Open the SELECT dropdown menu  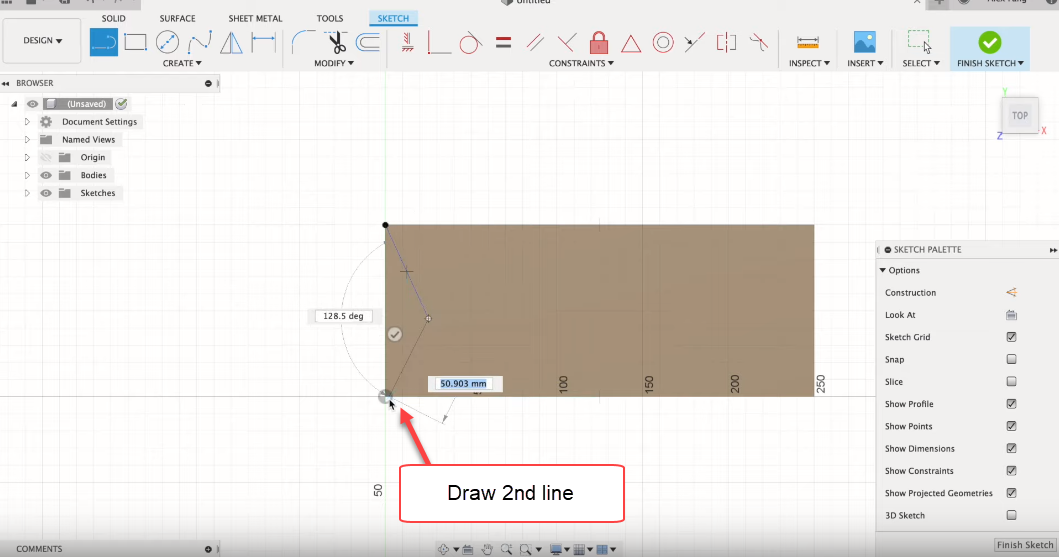[921, 63]
